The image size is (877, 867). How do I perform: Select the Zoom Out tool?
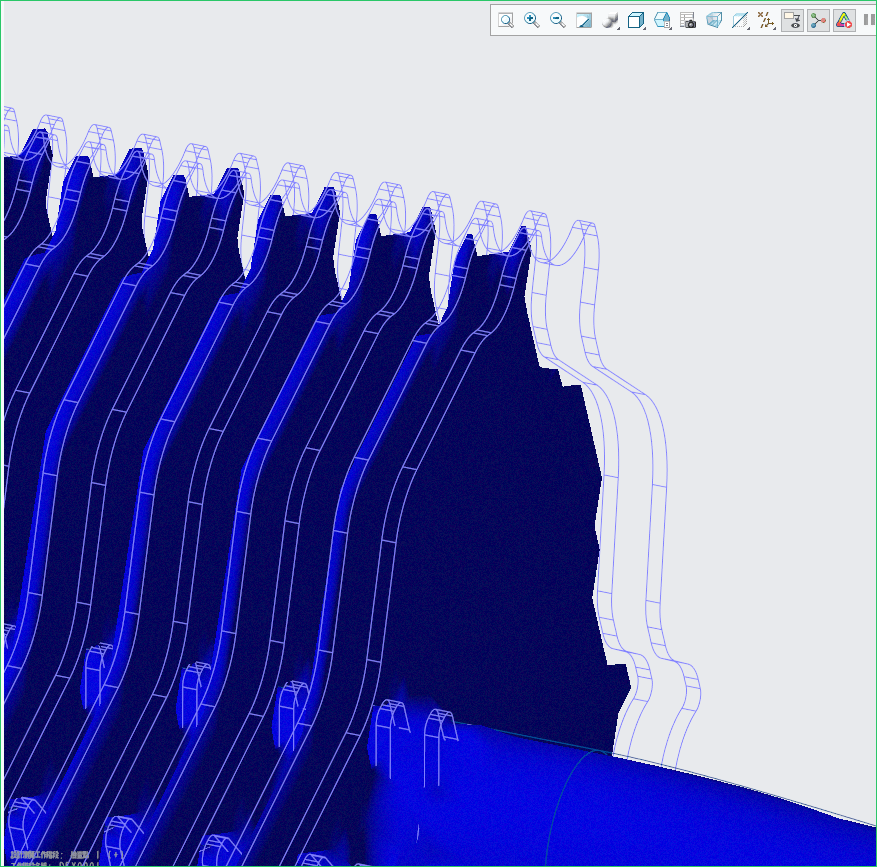[558, 20]
